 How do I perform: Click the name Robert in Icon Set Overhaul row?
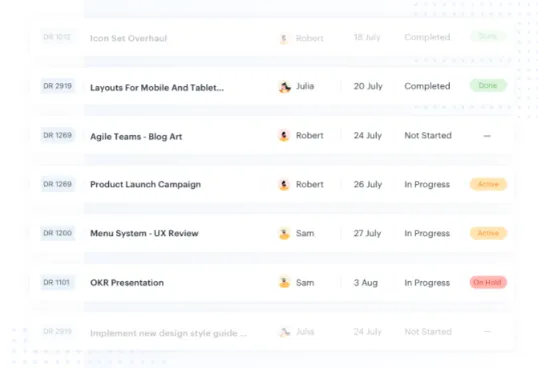pos(309,38)
